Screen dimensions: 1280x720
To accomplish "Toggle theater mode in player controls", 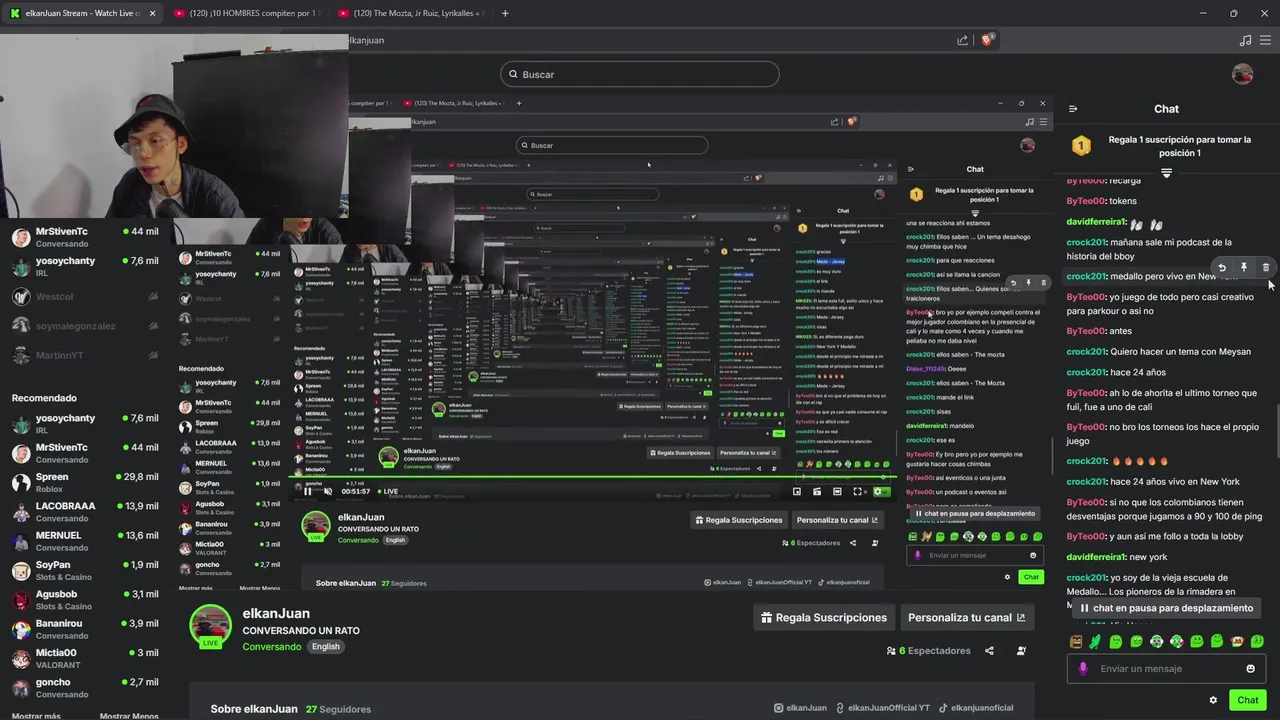I will coord(837,491).
